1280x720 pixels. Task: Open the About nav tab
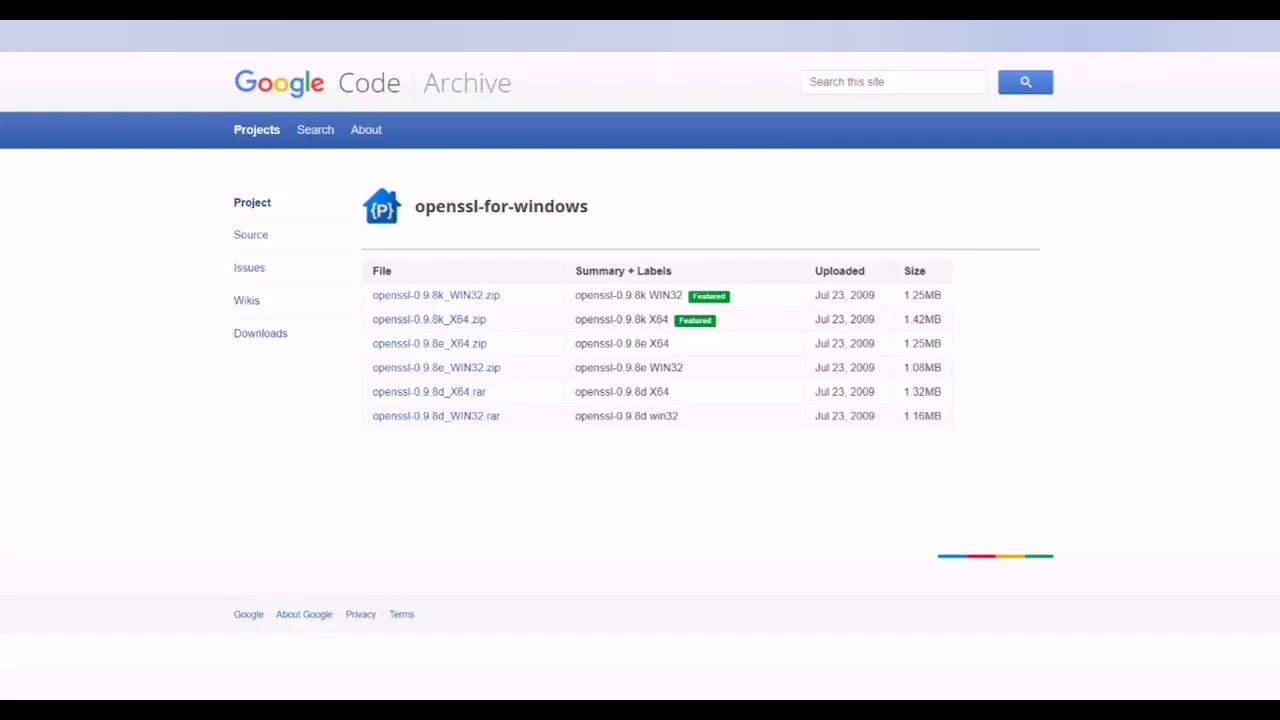(x=366, y=130)
